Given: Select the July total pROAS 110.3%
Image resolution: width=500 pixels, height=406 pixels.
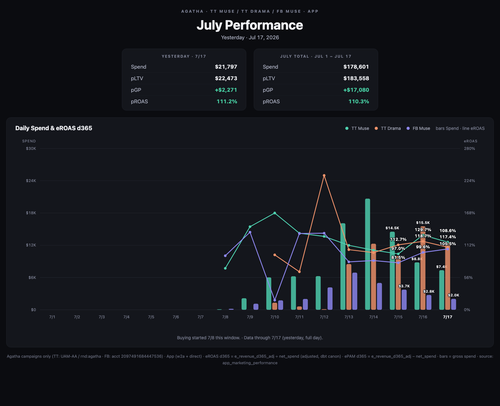Looking at the screenshot, I should point(359,101).
